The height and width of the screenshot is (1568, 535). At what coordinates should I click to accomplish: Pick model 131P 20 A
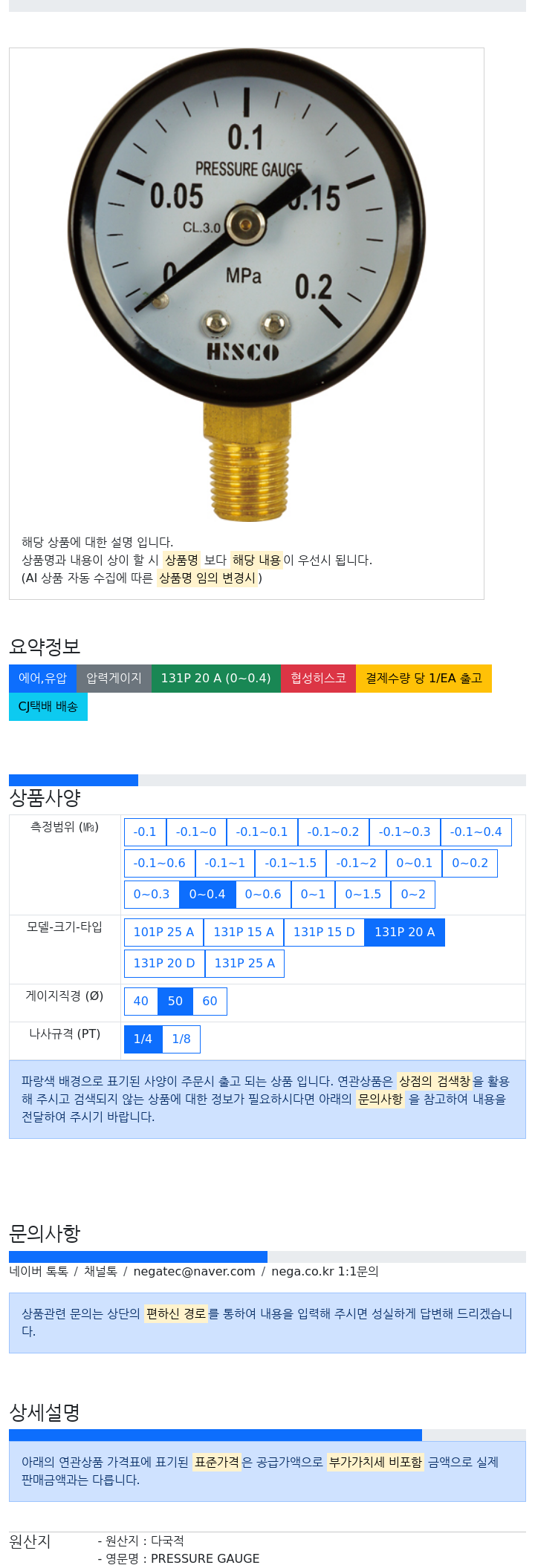pyautogui.click(x=405, y=932)
